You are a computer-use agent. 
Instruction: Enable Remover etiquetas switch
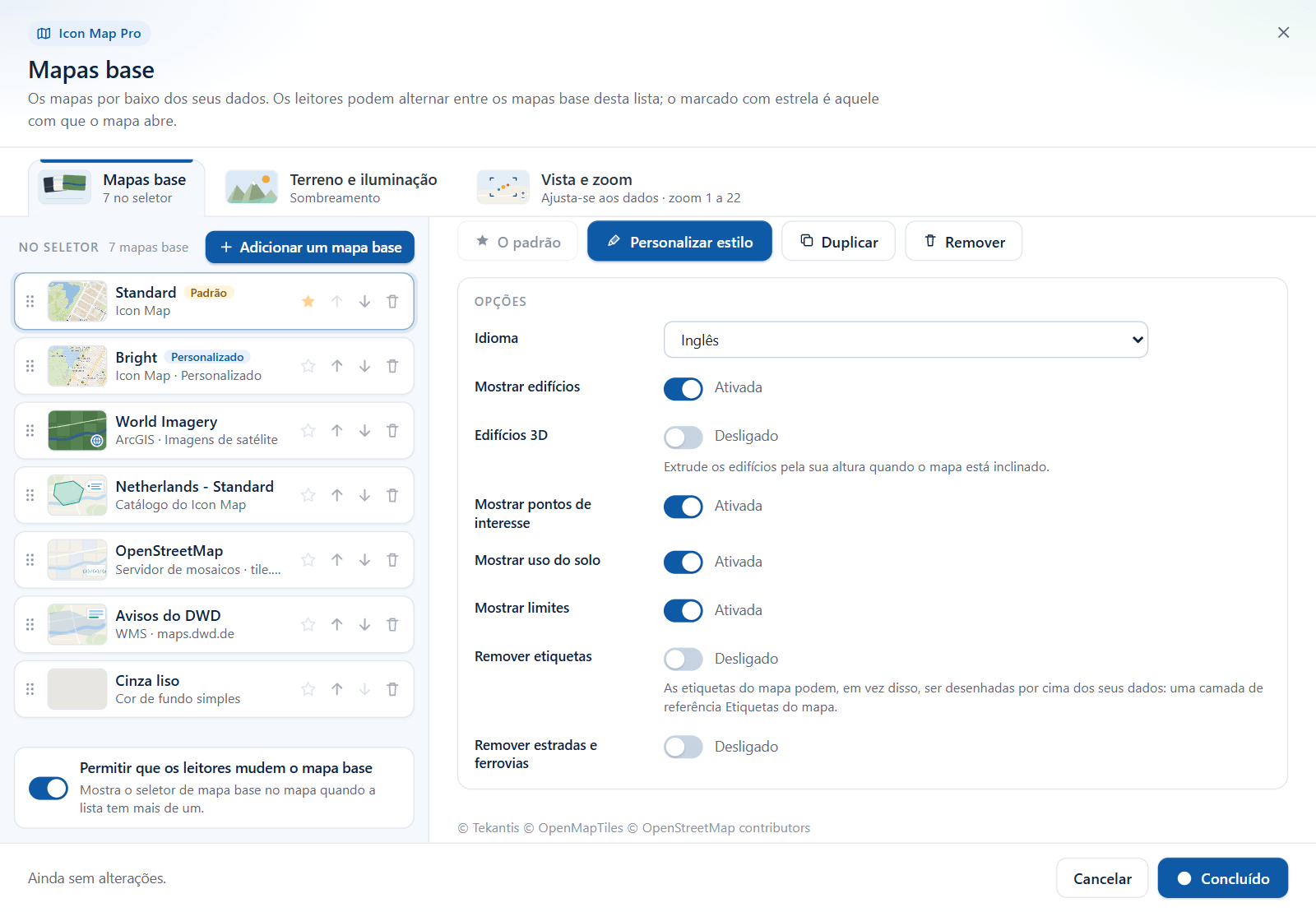click(683, 660)
